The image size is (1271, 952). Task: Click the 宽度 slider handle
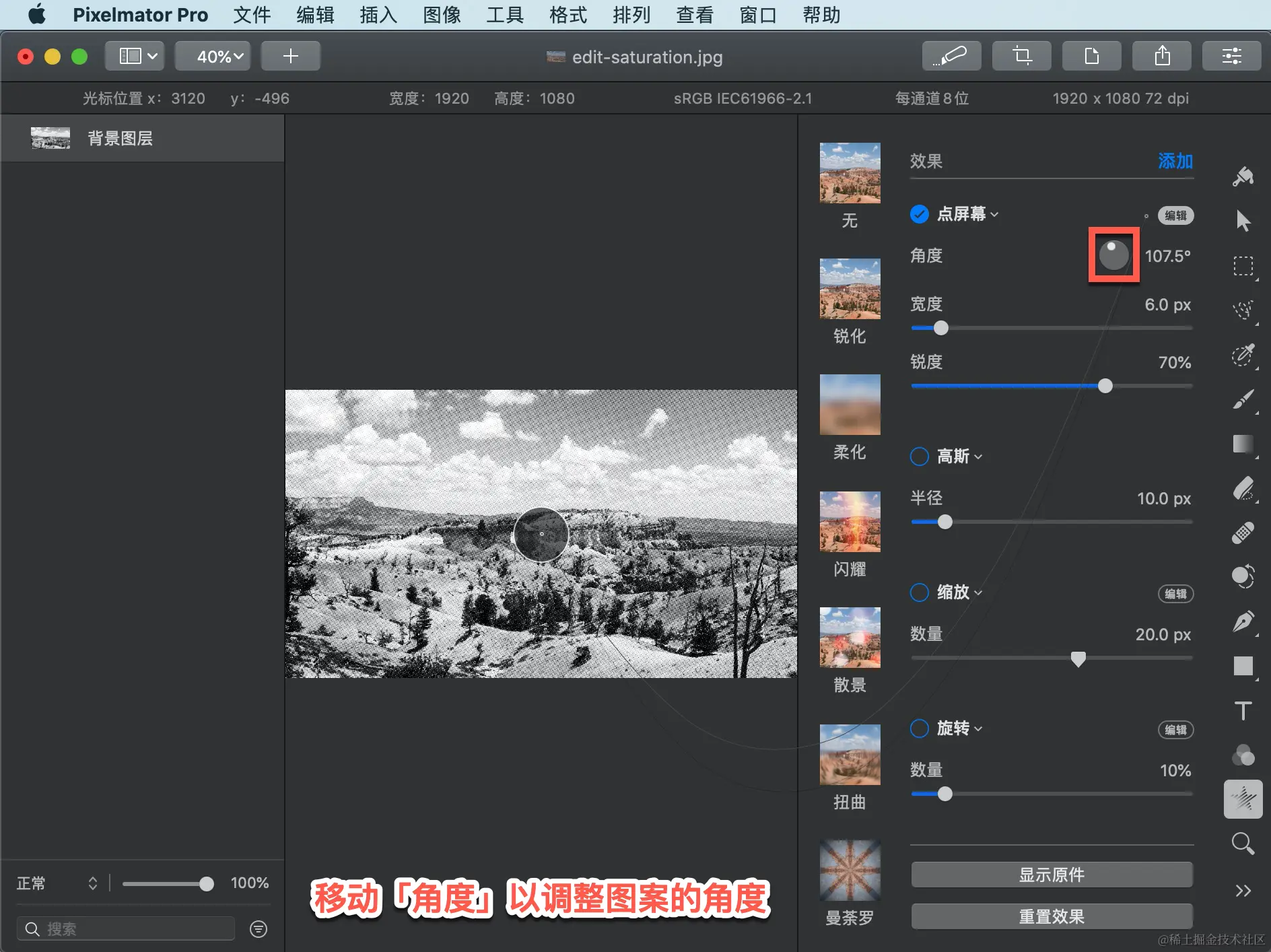click(x=940, y=328)
